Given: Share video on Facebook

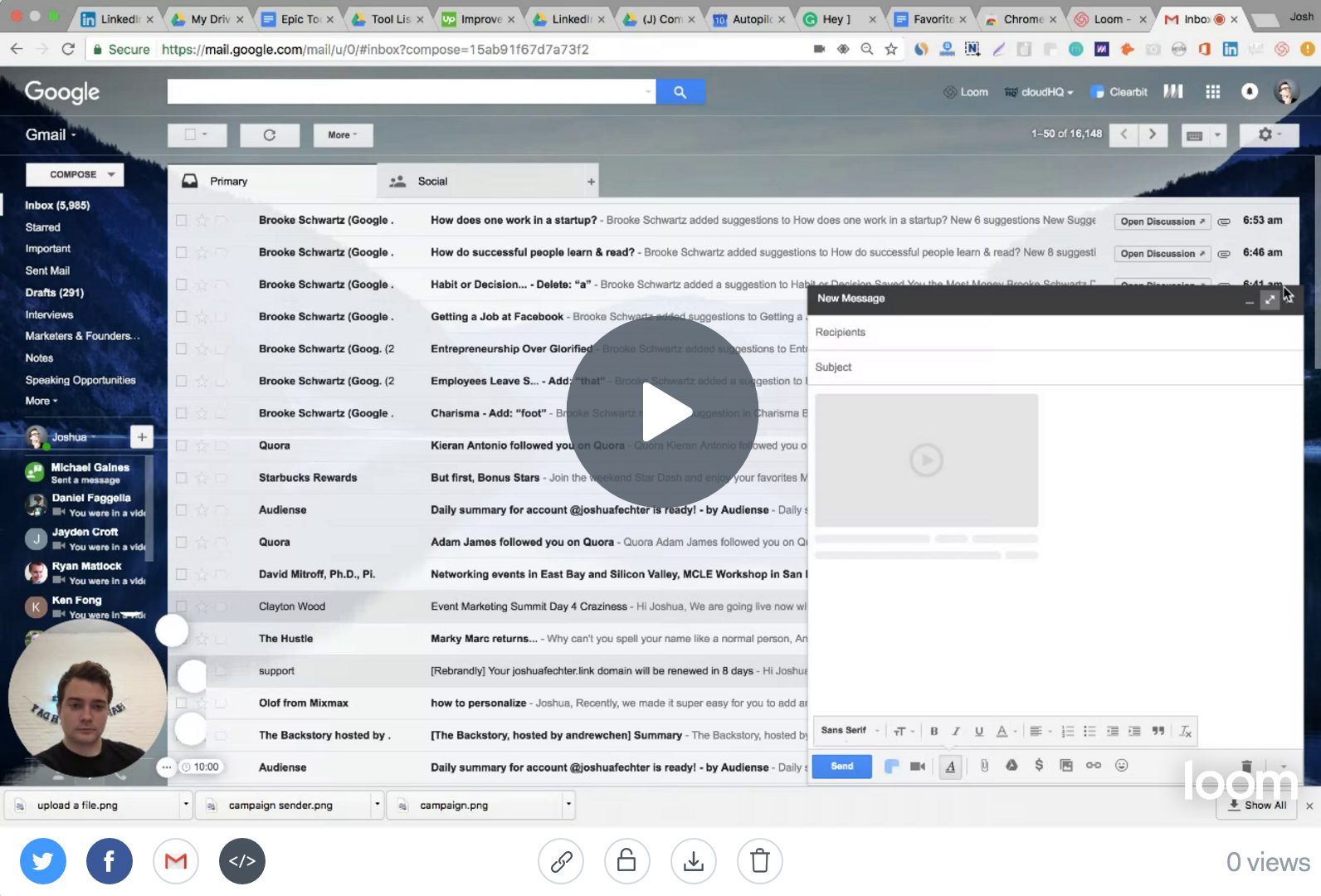Looking at the screenshot, I should (109, 861).
